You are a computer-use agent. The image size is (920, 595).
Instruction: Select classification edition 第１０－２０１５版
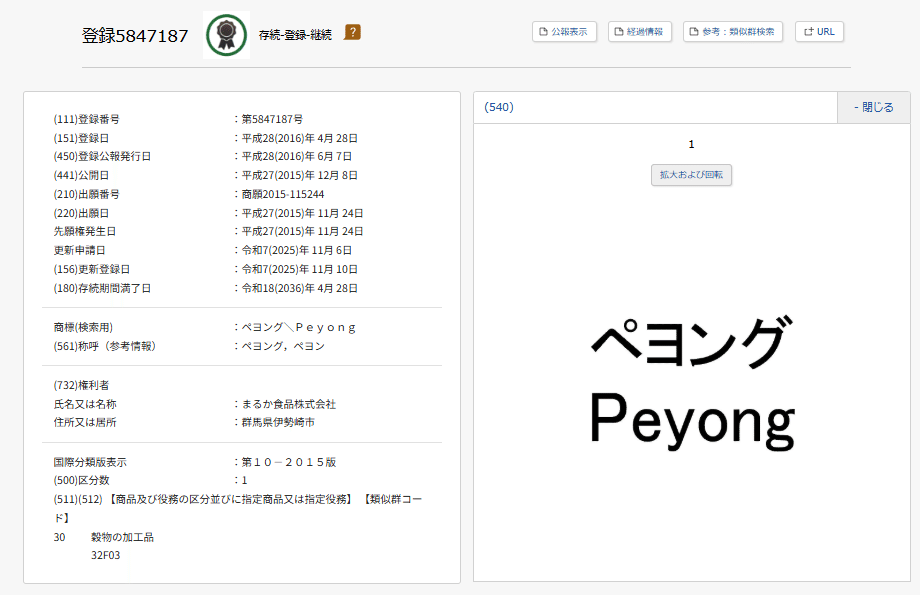point(289,462)
